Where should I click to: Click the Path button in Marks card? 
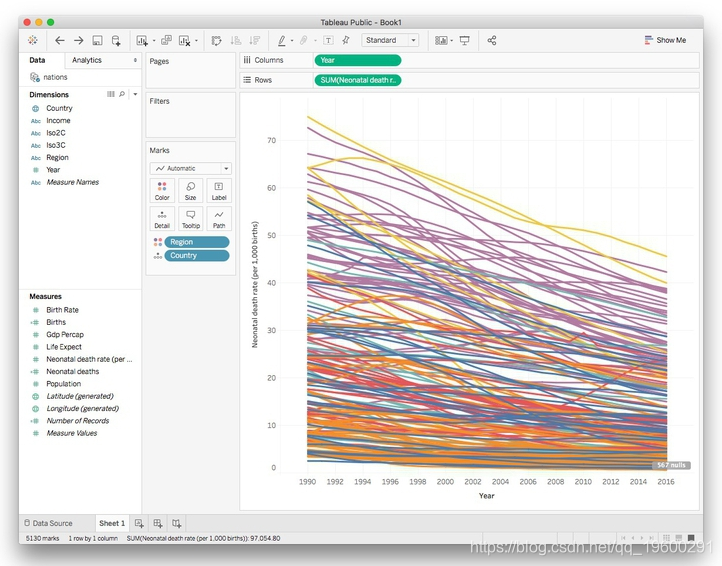219,219
